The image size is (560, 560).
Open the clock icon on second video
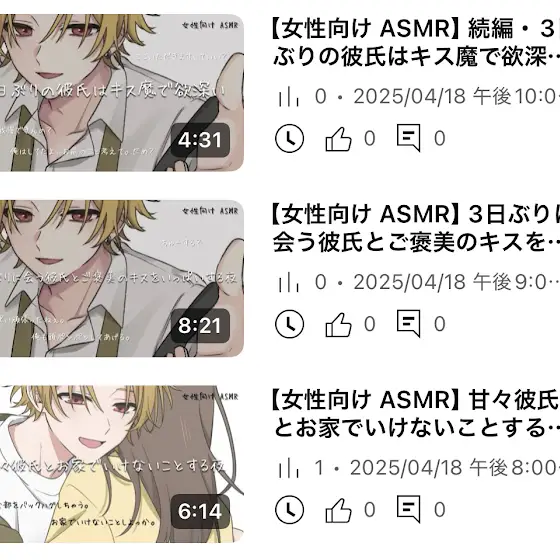point(289,324)
